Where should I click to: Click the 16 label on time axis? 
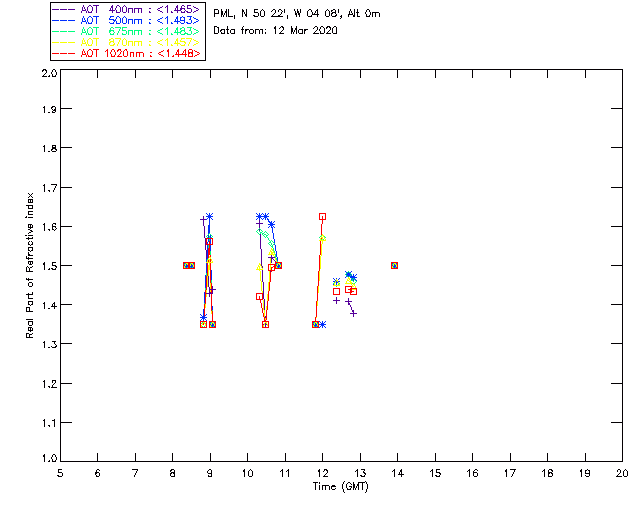pos(473,473)
